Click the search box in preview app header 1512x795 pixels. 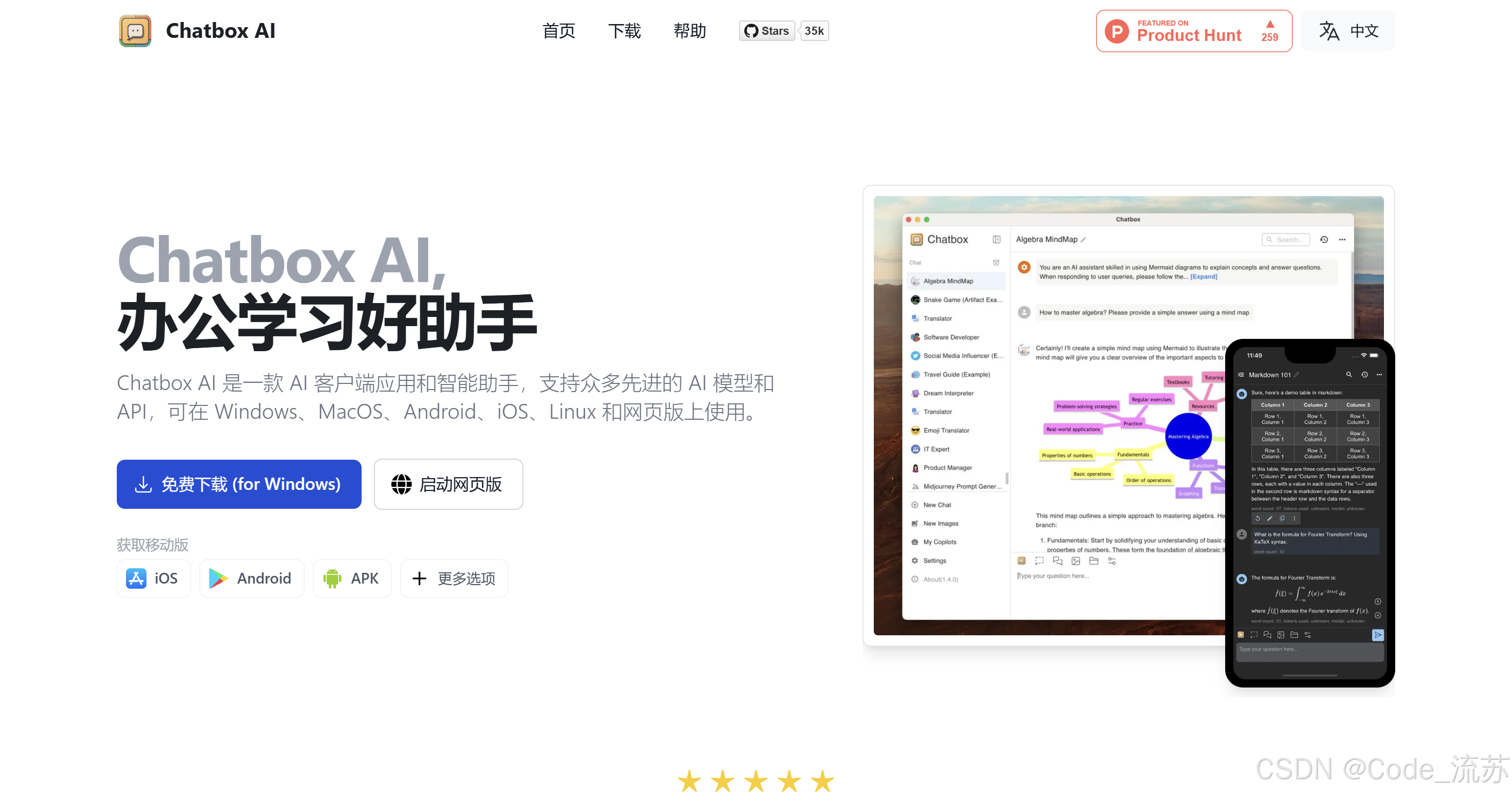[x=1286, y=240]
